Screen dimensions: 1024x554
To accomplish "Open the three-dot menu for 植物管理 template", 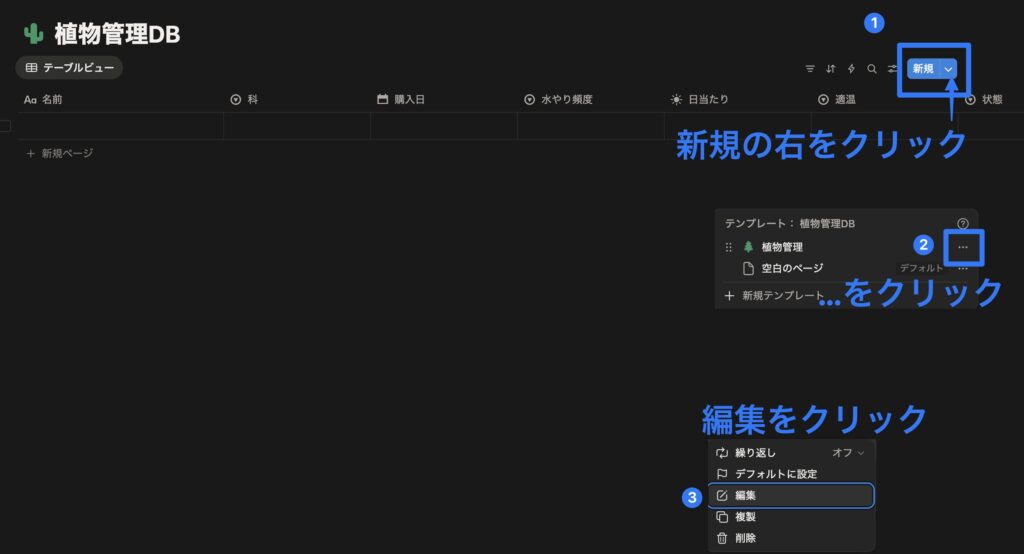I will 963,247.
